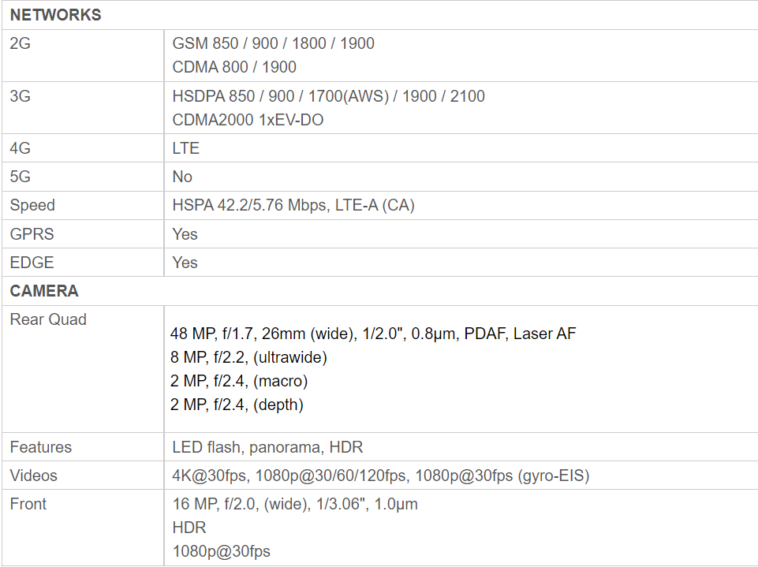Click the LTE value in 4G row
The image size is (758, 567).
pos(186,148)
